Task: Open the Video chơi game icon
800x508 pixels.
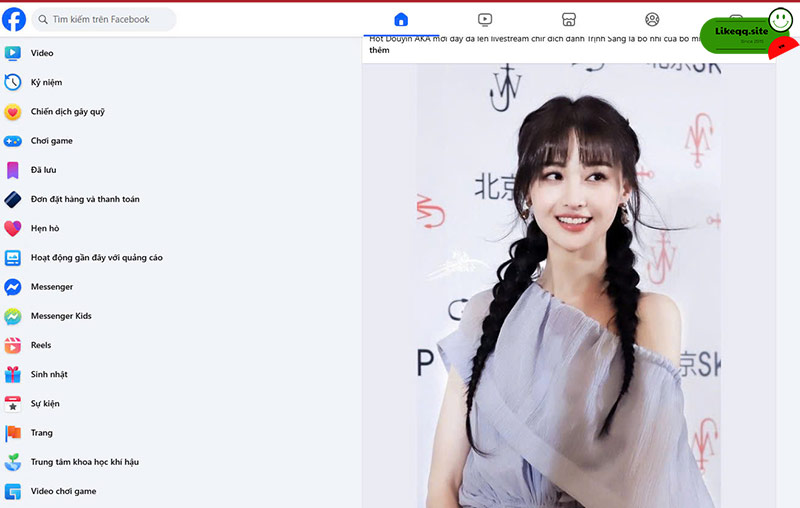Action: tap(13, 492)
